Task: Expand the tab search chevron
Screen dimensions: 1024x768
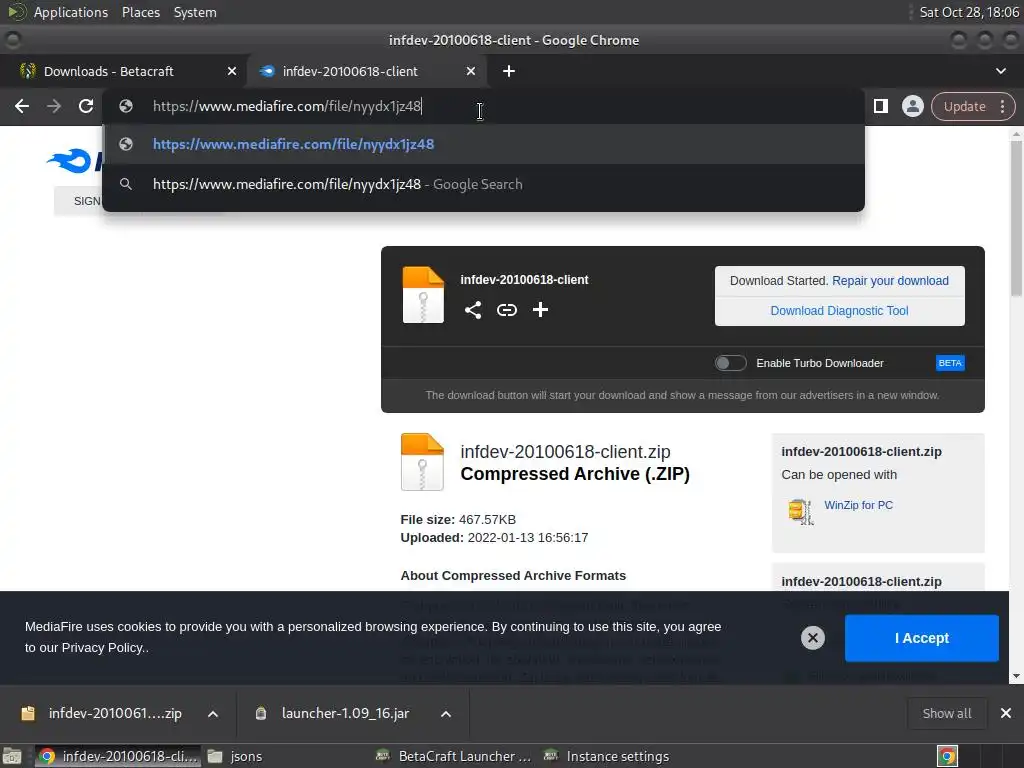Action: (1000, 71)
